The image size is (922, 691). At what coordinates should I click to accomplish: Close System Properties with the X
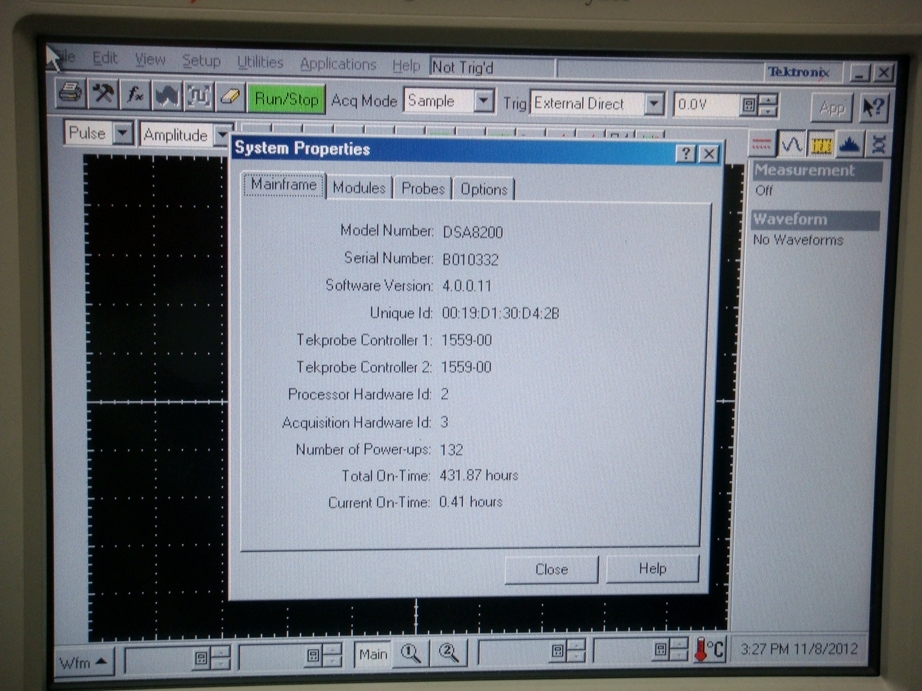click(x=709, y=154)
